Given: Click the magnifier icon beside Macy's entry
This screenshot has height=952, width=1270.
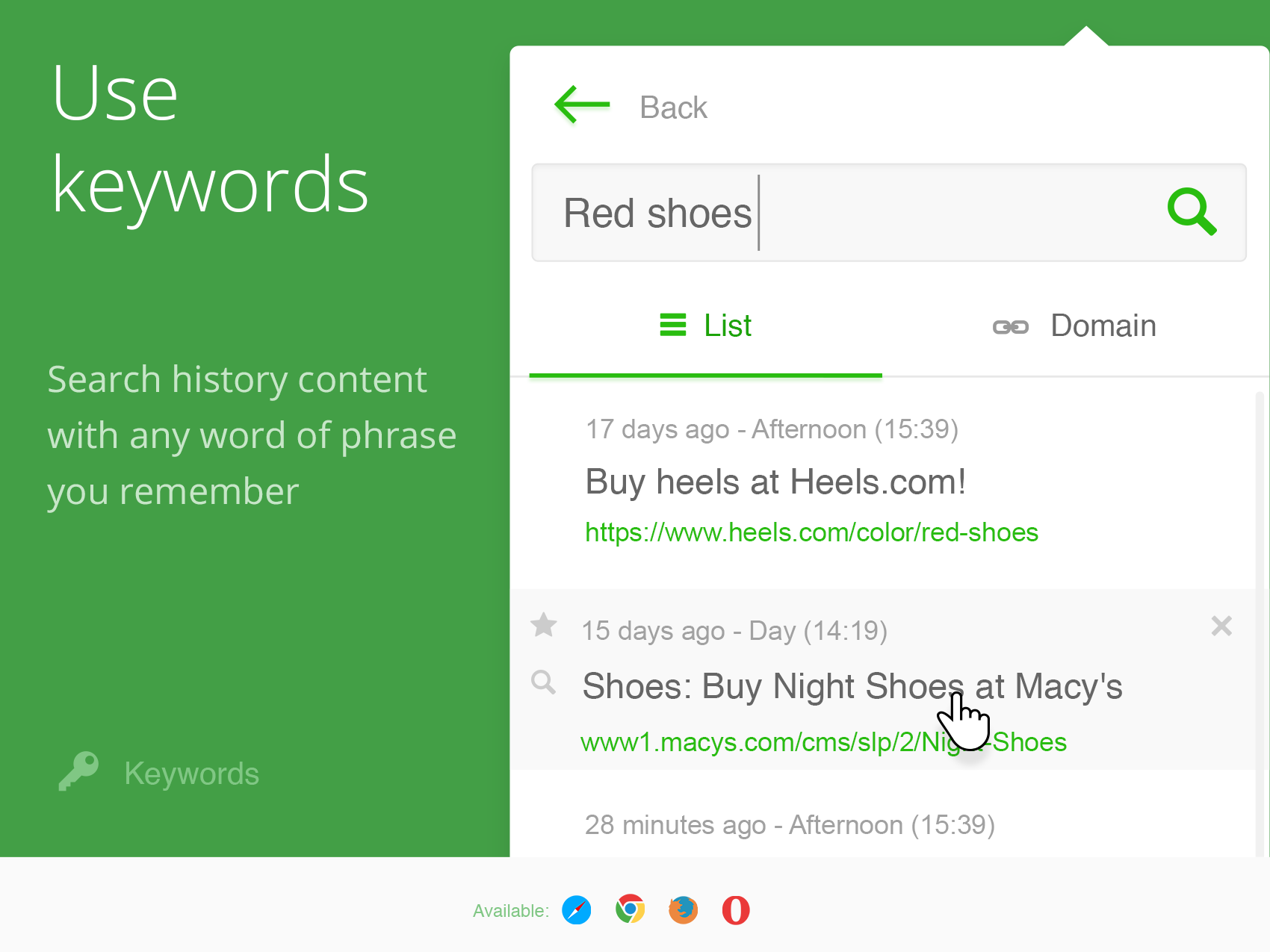Looking at the screenshot, I should coord(543,682).
